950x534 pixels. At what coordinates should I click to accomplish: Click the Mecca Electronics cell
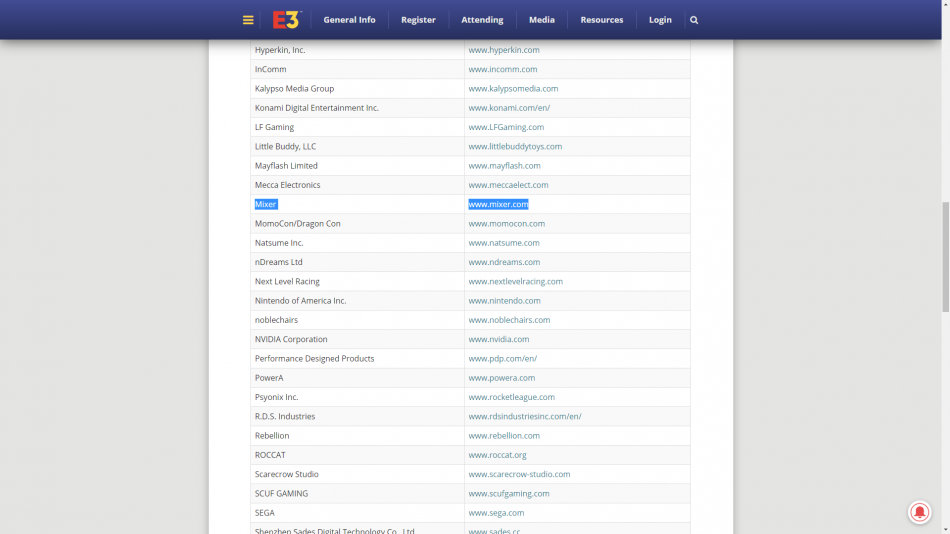357,185
